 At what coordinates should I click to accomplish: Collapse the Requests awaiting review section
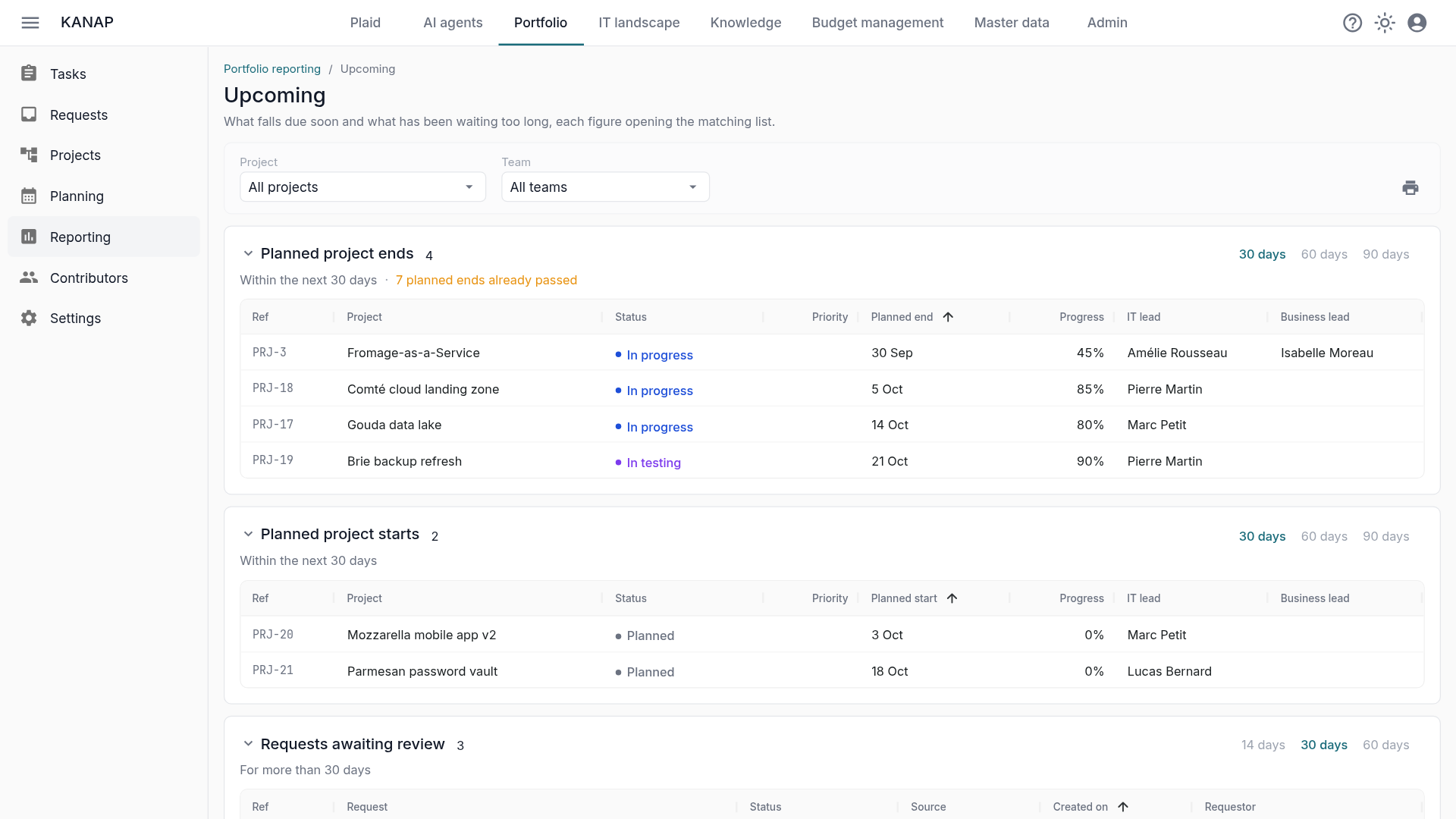coord(248,744)
